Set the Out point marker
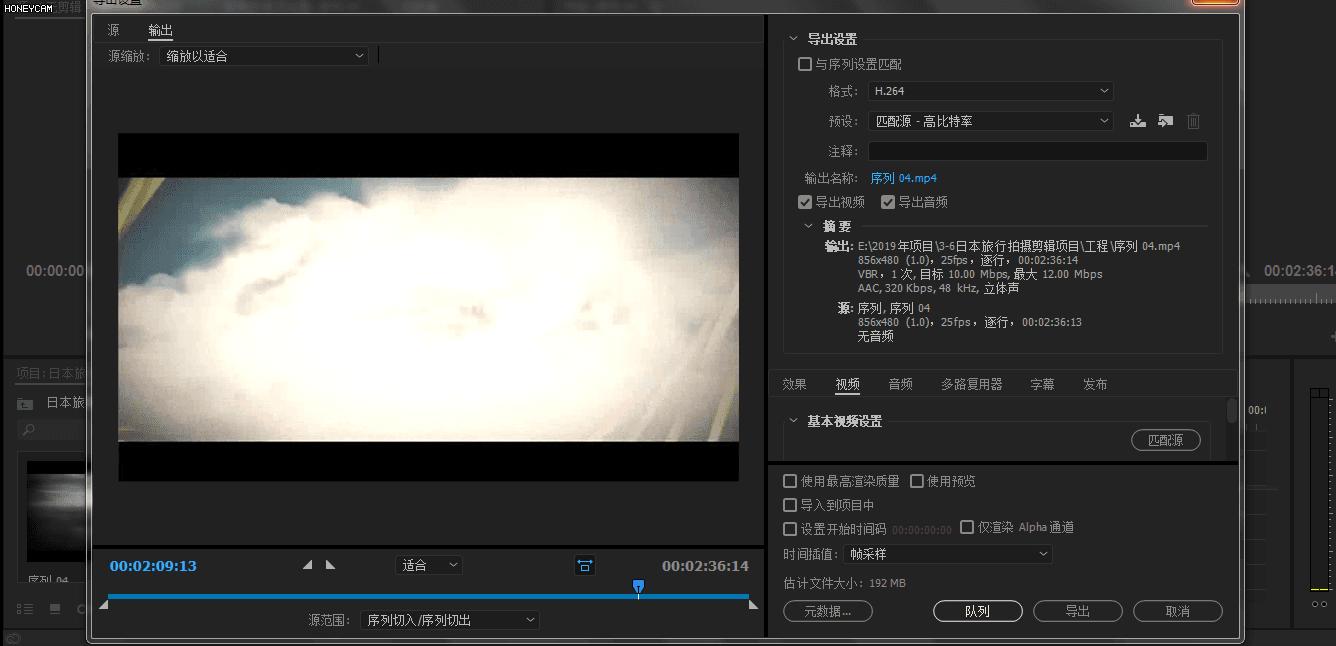 click(330, 564)
